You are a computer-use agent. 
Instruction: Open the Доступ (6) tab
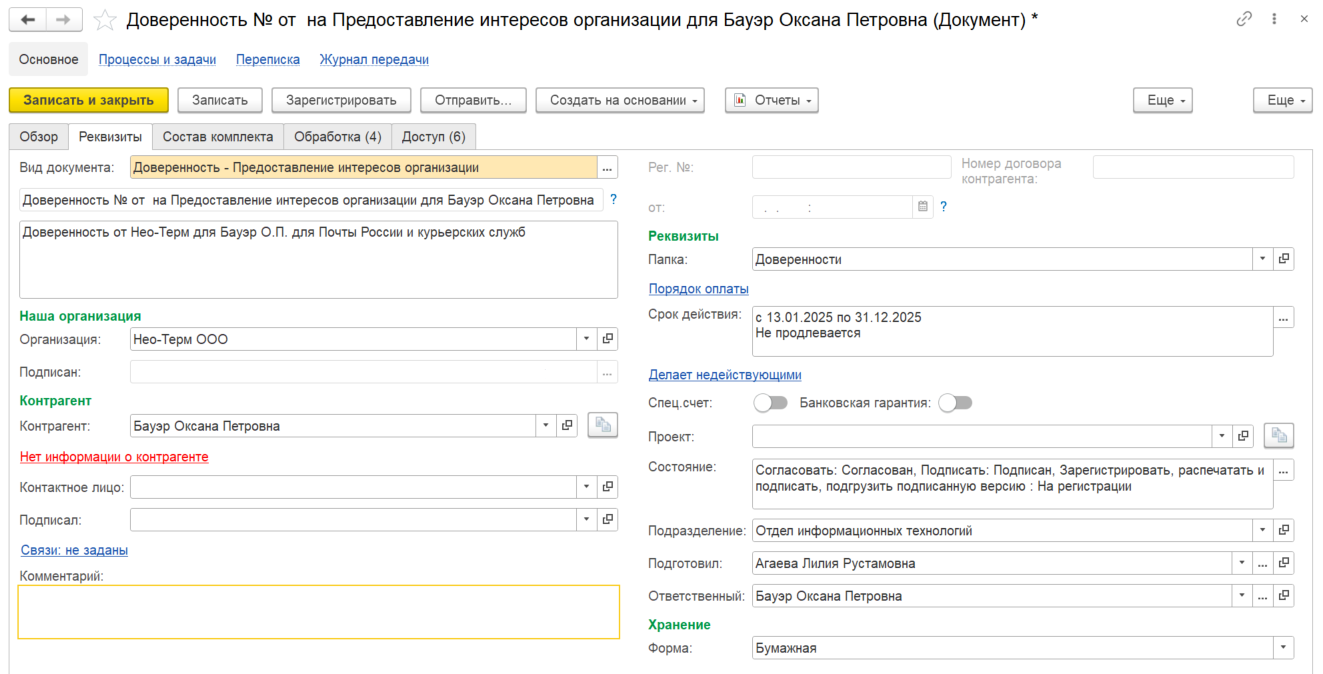click(x=433, y=136)
